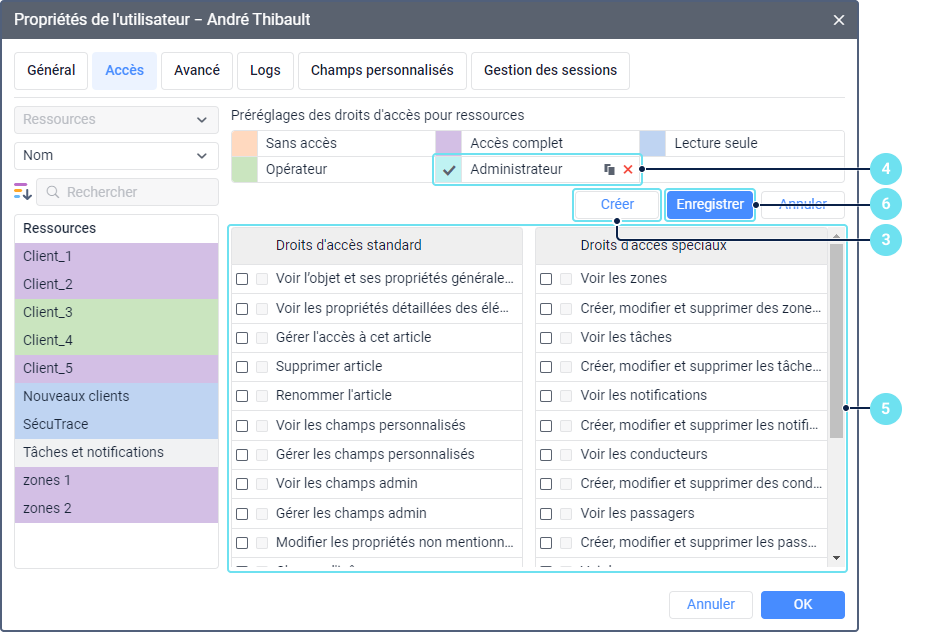The width and height of the screenshot is (941, 632).
Task: Click the Créer preset button
Action: tap(617, 205)
